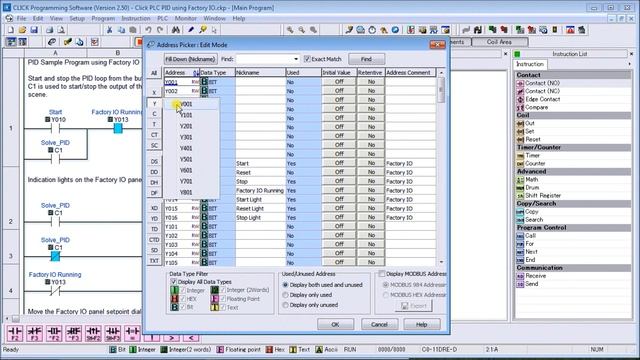Select the Timer instruction in list
640x360 pixels.
click(532, 156)
